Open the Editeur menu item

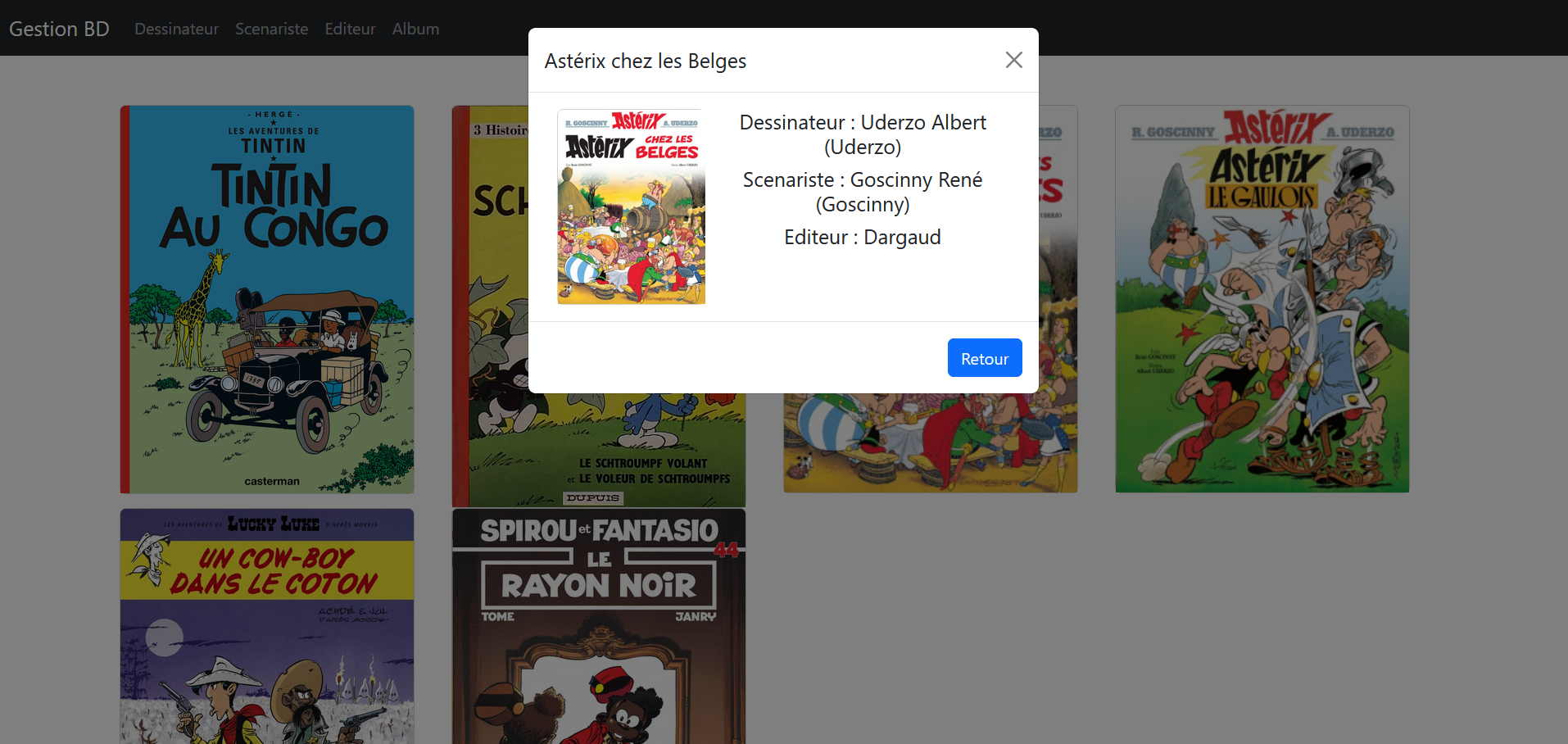(350, 29)
